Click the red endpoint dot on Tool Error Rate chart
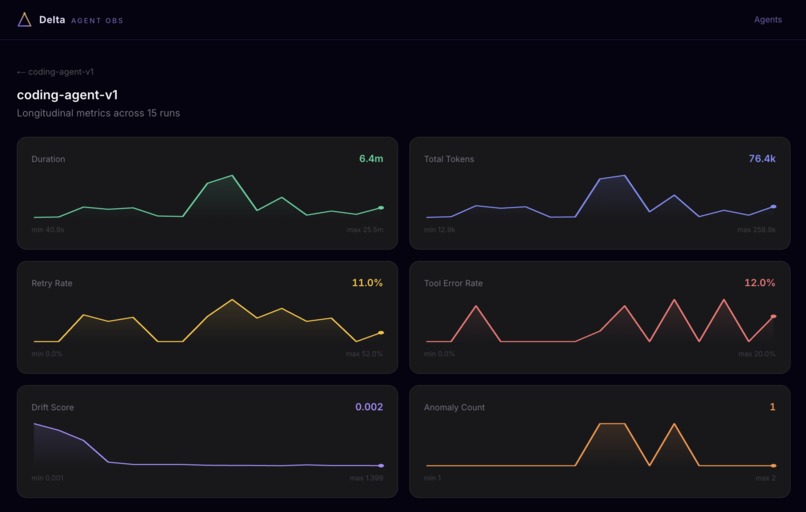The height and width of the screenshot is (512, 806). (x=774, y=317)
